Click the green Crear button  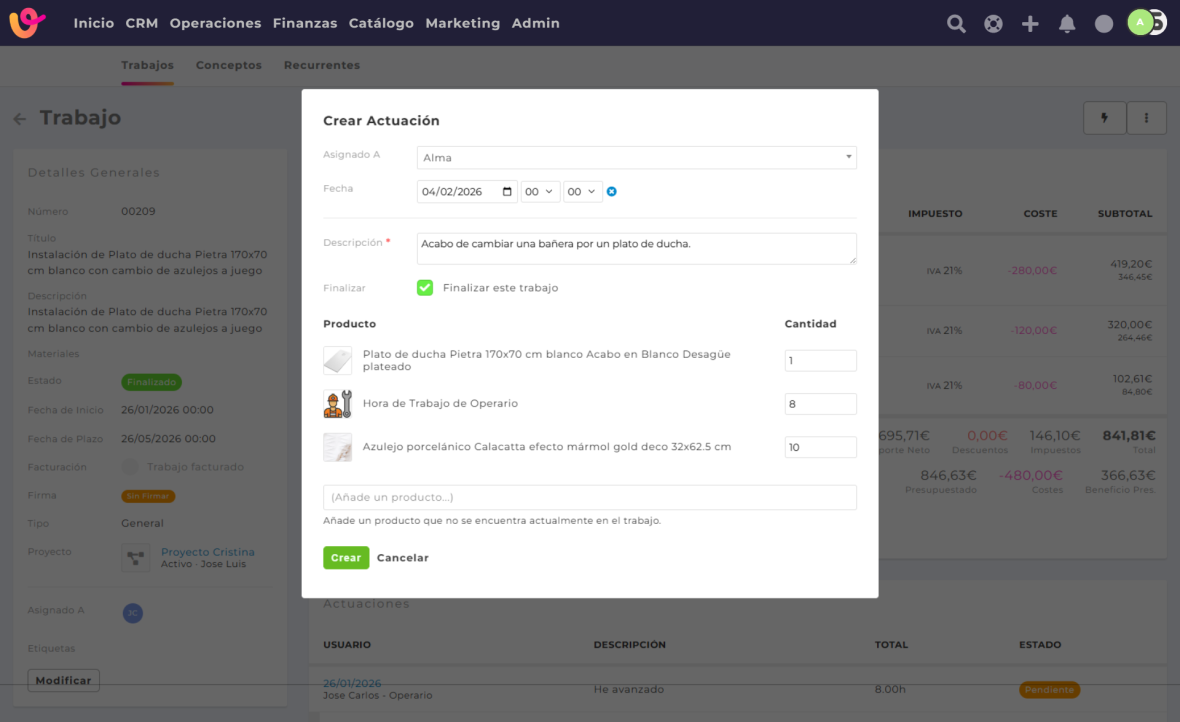345,558
